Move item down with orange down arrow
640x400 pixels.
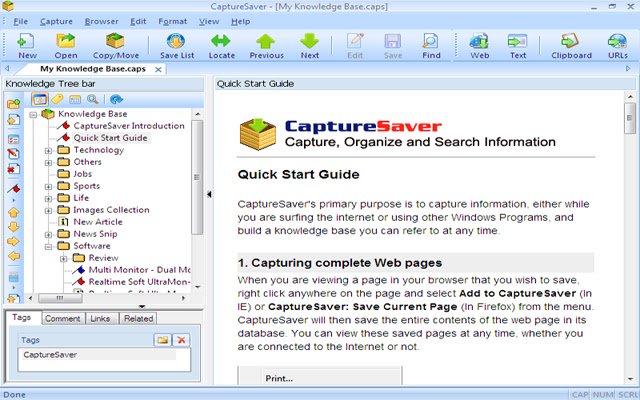point(13,227)
